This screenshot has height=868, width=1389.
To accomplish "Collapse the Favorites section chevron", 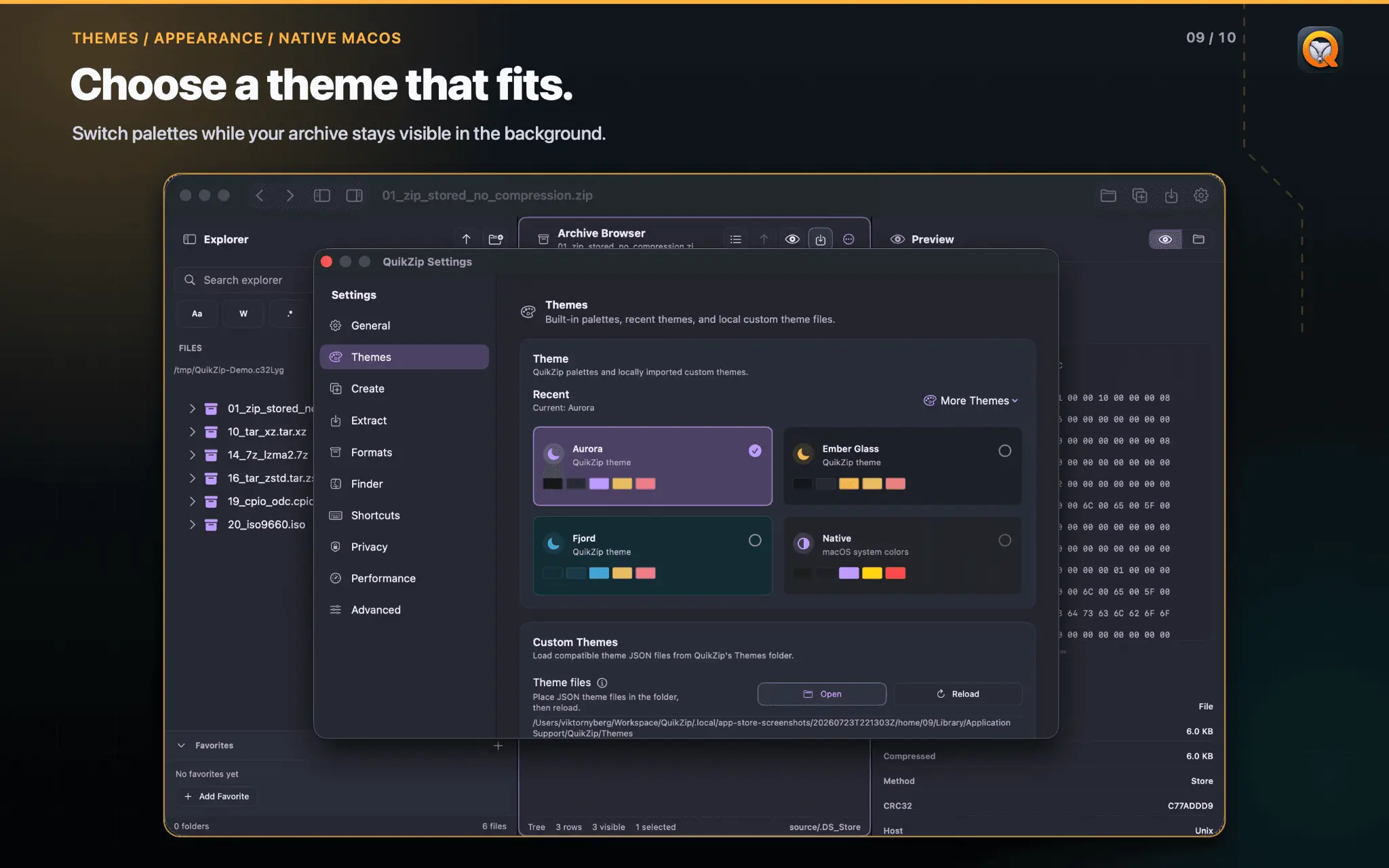I will (181, 745).
